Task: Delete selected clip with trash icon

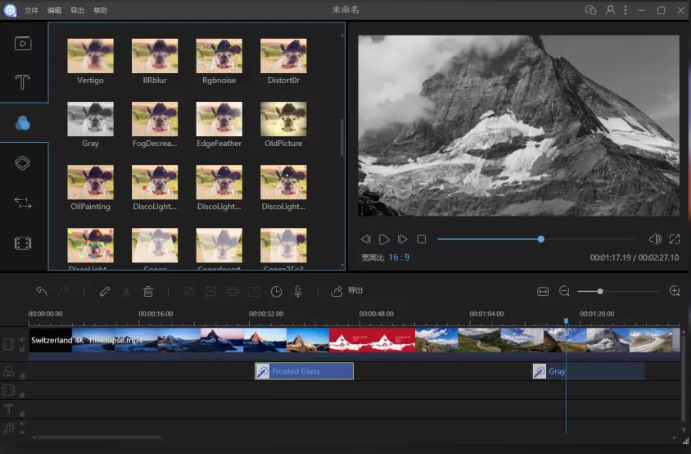Action: click(148, 291)
